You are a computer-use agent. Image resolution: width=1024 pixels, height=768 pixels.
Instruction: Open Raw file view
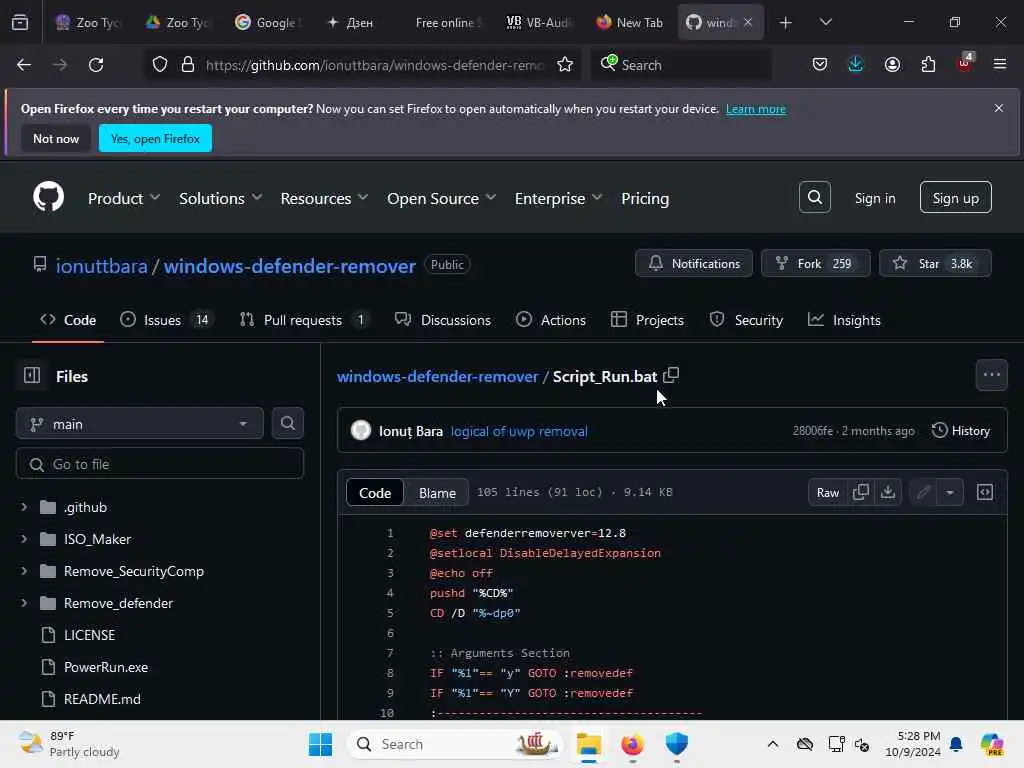point(827,492)
